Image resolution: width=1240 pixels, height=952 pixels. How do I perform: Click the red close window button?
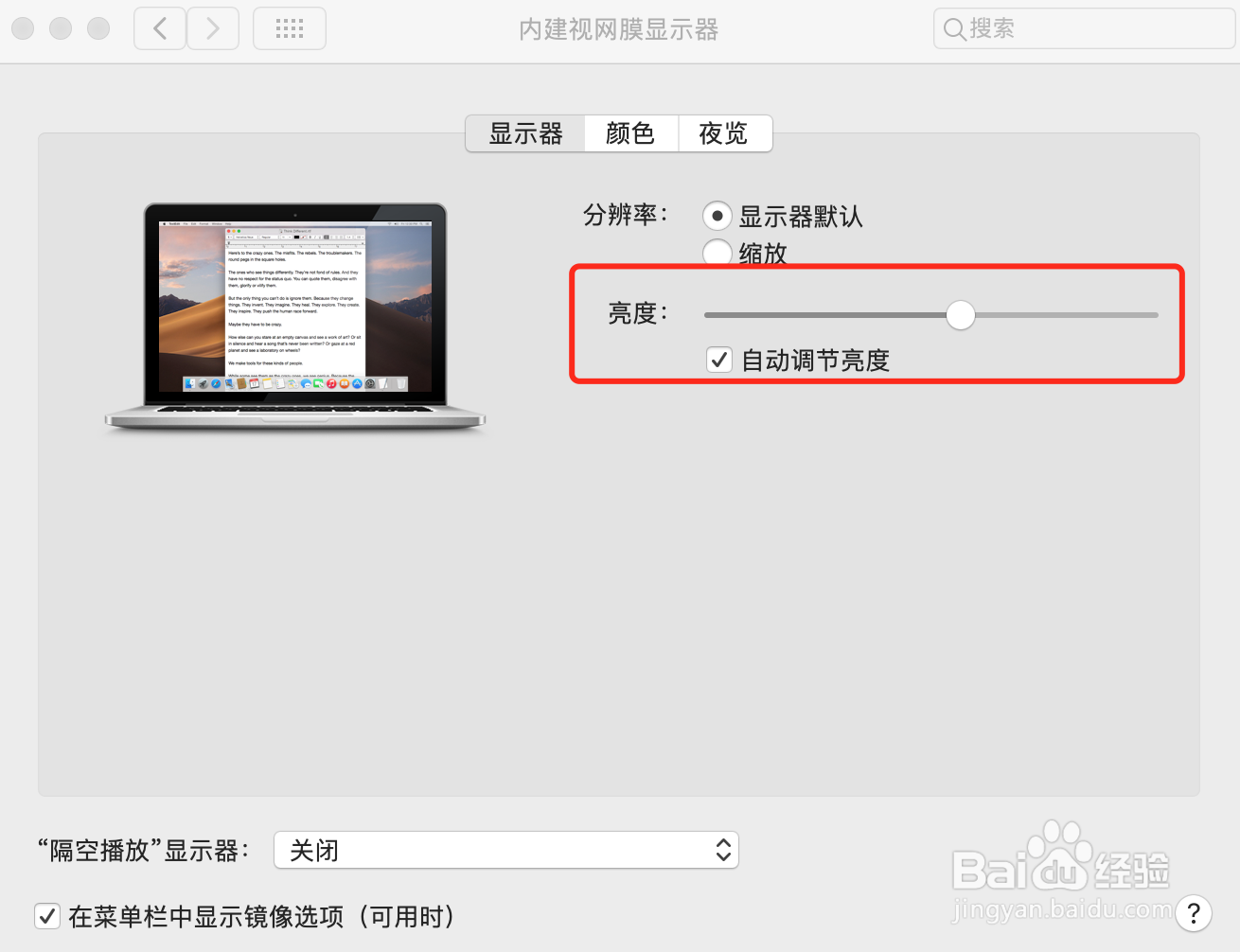[23, 28]
